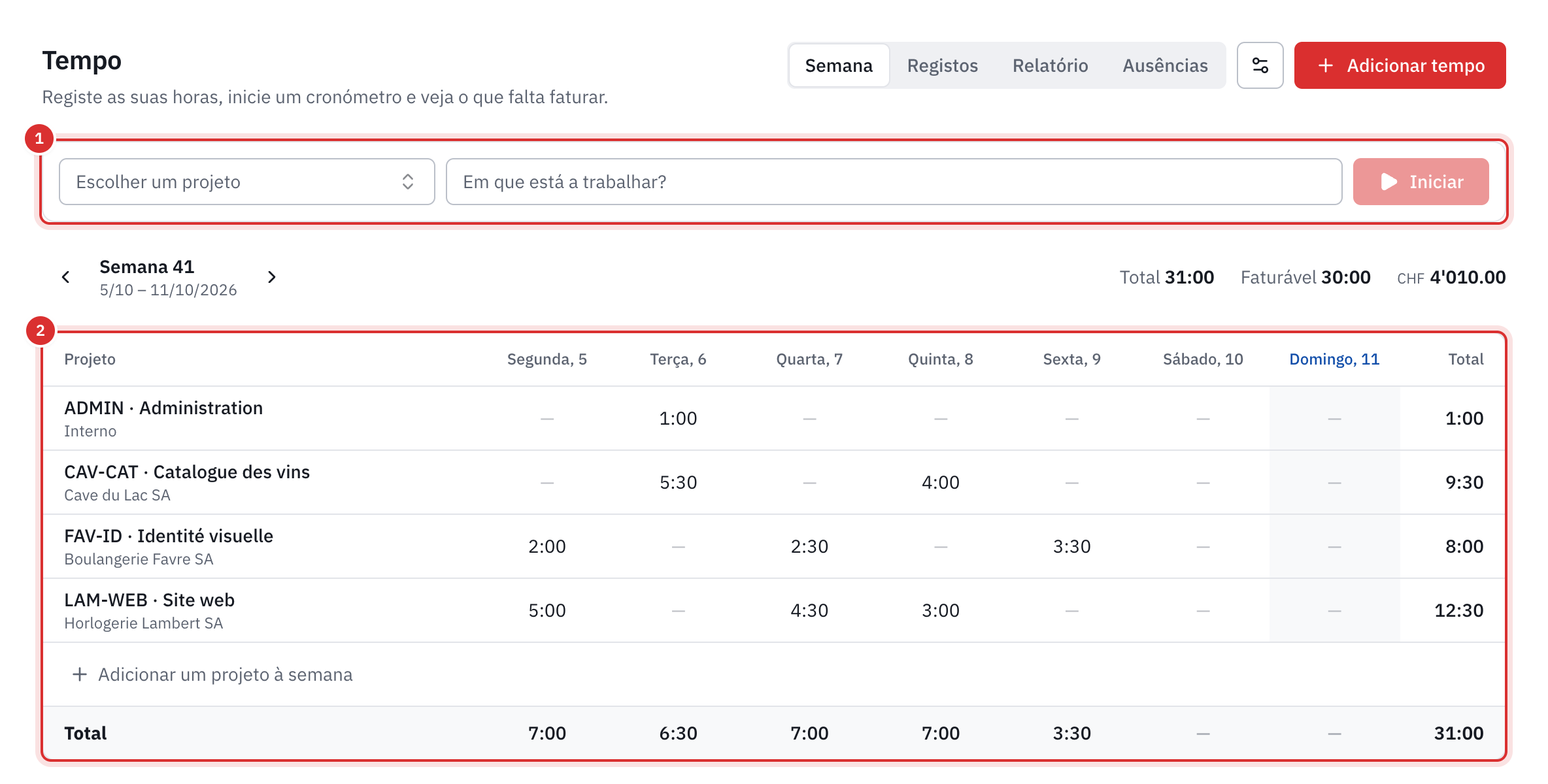Click the Domingo, 11 column header
The height and width of the screenshot is (784, 1548).
(x=1334, y=359)
